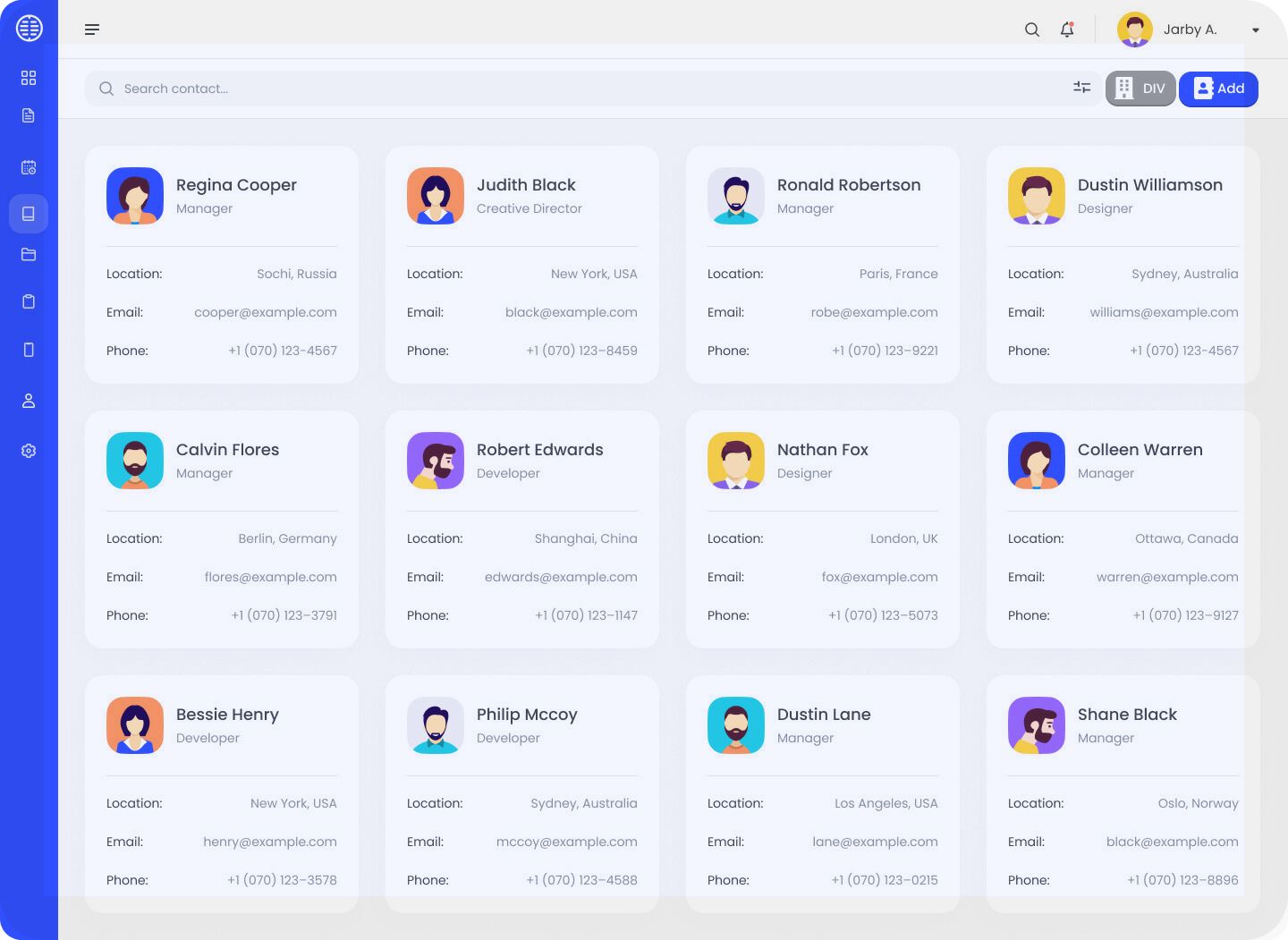1288x940 pixels.
Task: Open the settings gear icon in sidebar
Action: (29, 451)
